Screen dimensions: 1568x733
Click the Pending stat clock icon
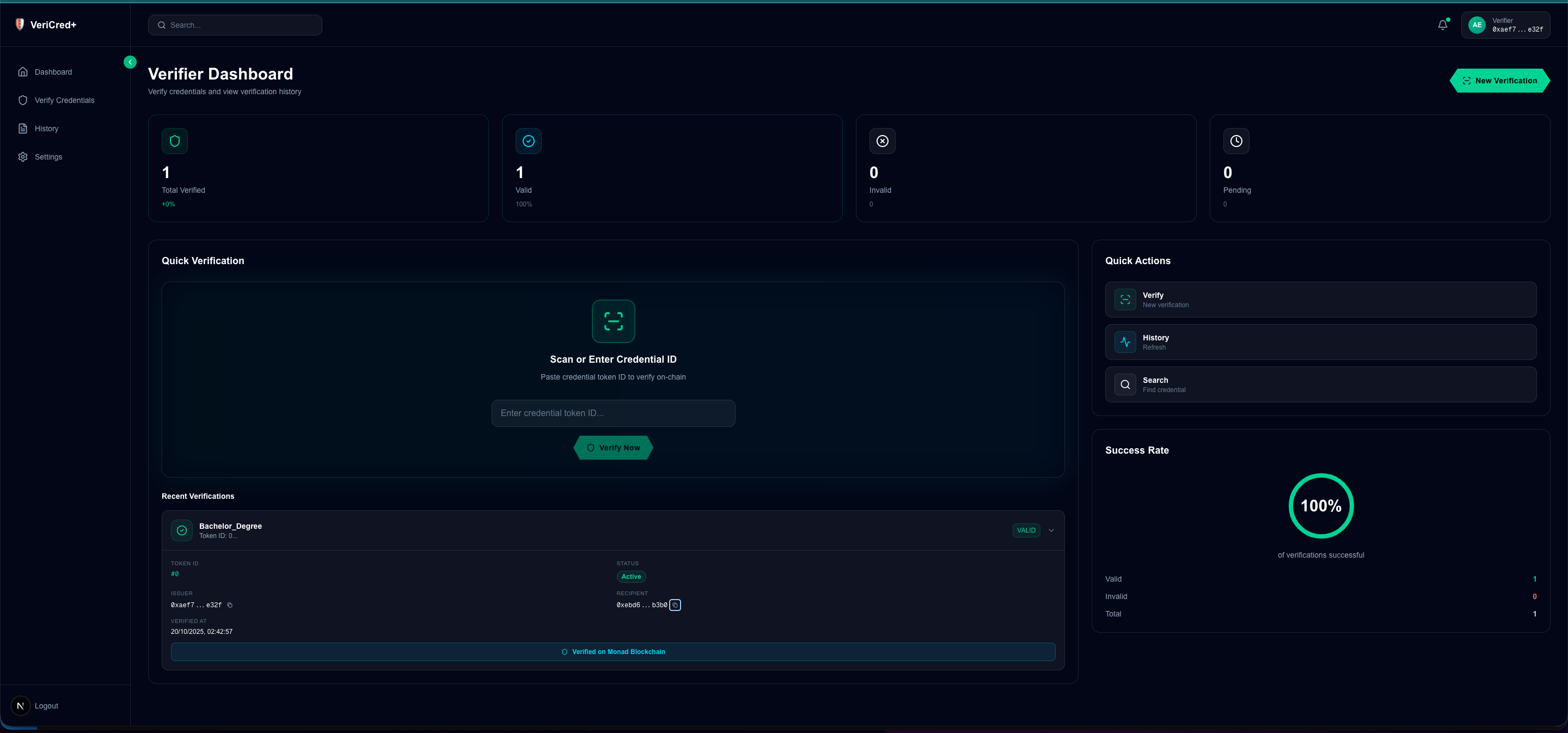pyautogui.click(x=1236, y=141)
